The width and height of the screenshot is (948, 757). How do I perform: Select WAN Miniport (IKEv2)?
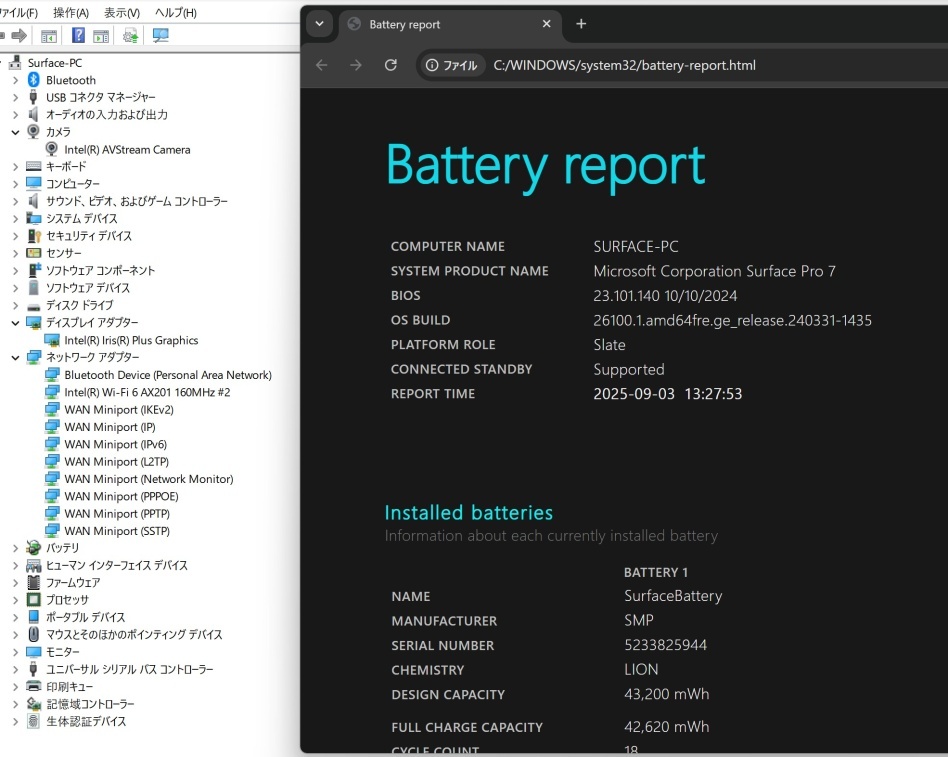(x=119, y=410)
